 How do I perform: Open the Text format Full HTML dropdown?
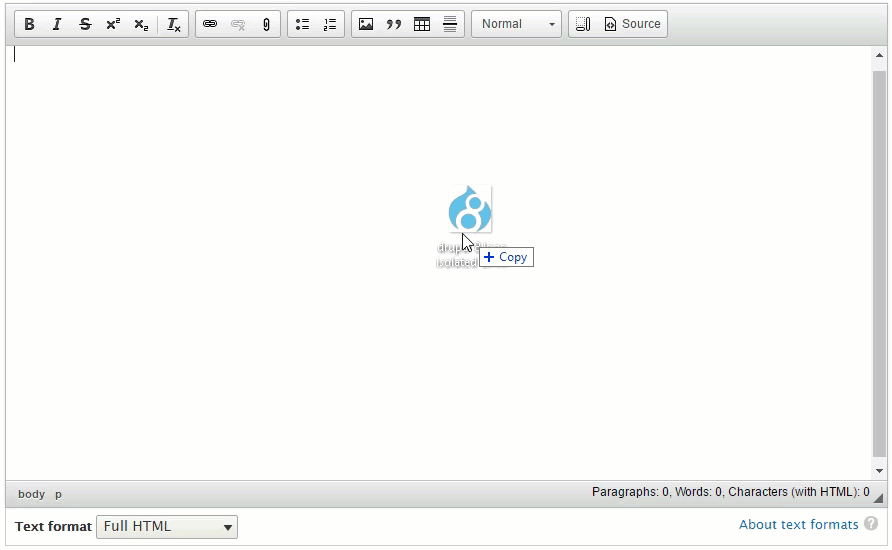167,527
